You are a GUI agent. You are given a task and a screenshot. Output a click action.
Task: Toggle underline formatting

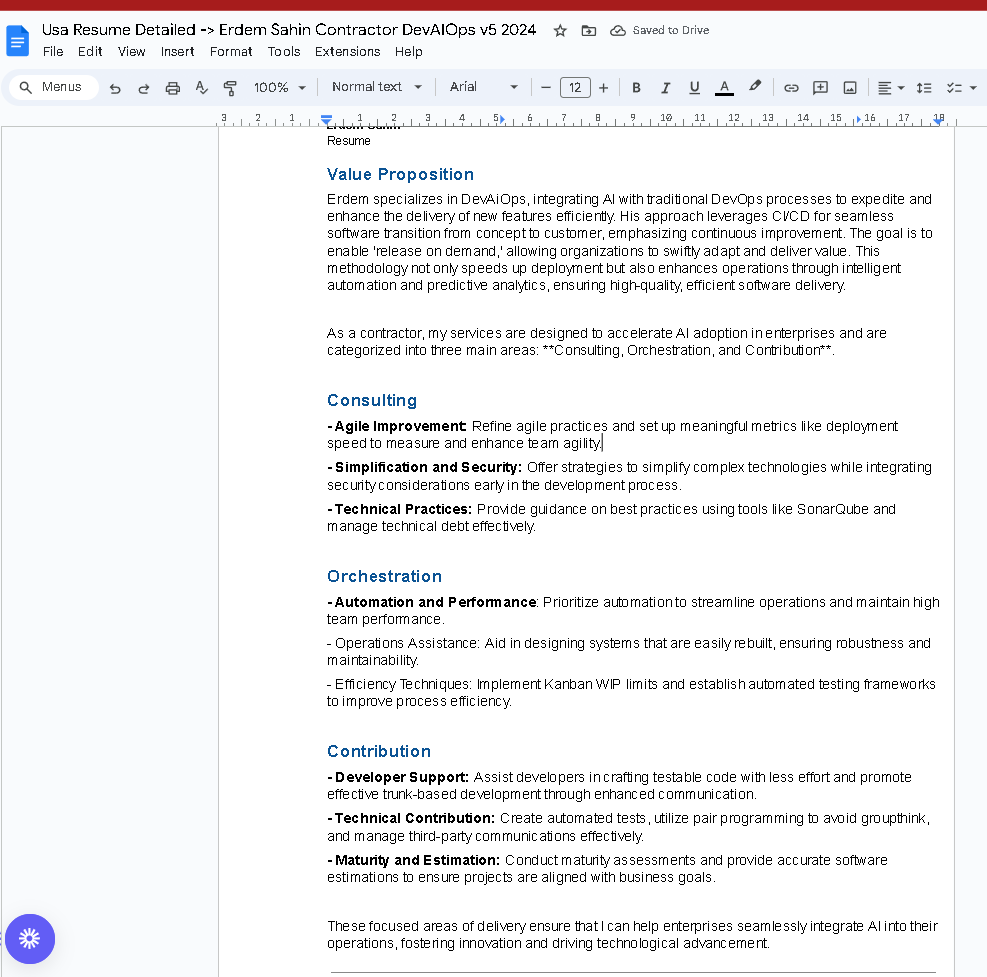694,88
